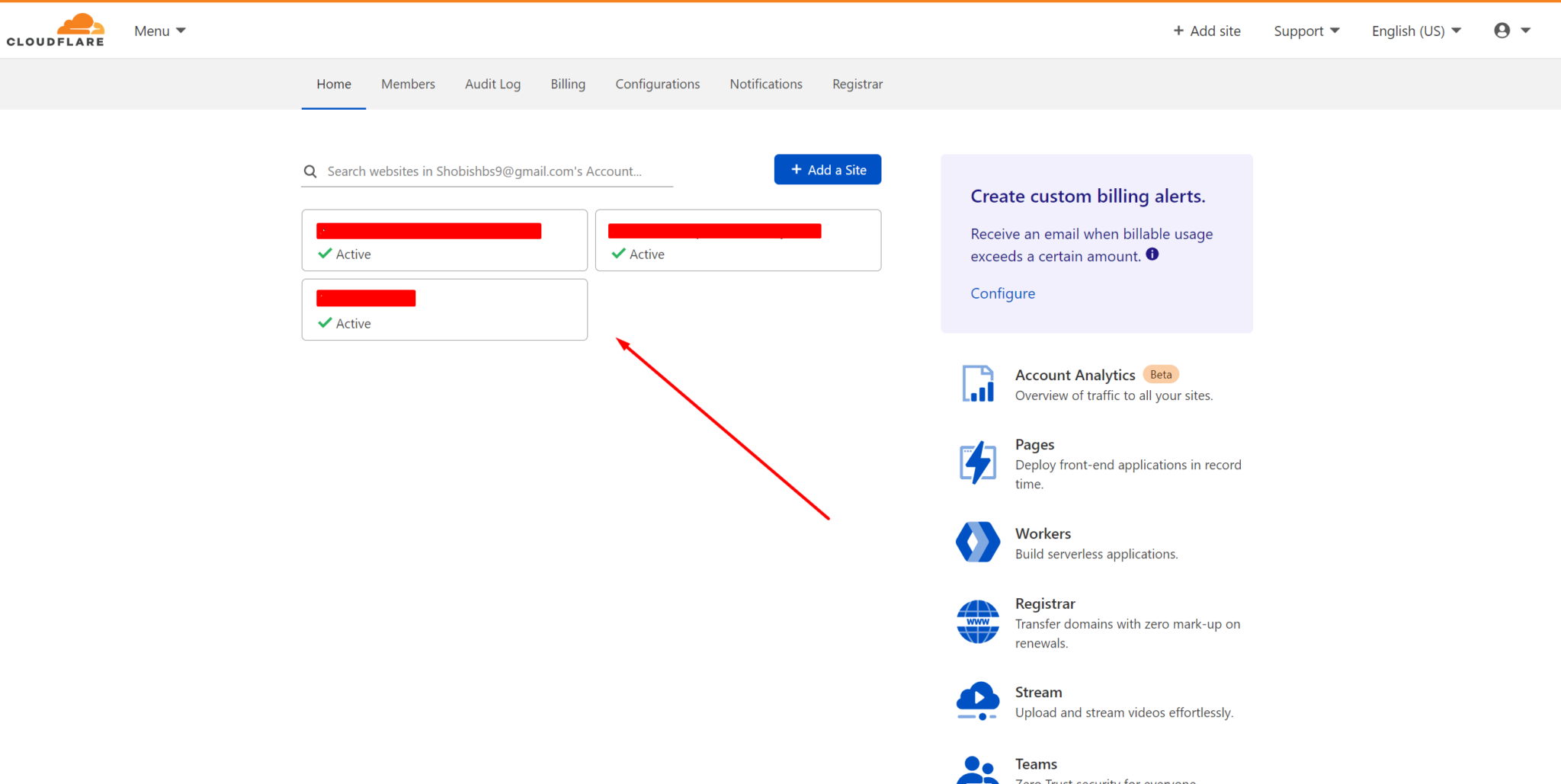
Task: Click the Add a Site button
Action: (x=827, y=169)
